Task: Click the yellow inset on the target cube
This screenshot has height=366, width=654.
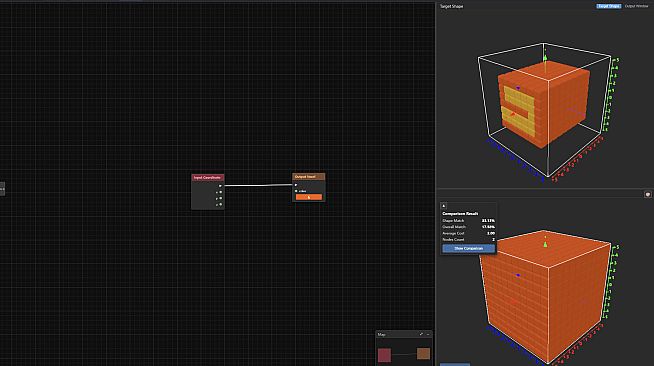Action: coord(518,110)
